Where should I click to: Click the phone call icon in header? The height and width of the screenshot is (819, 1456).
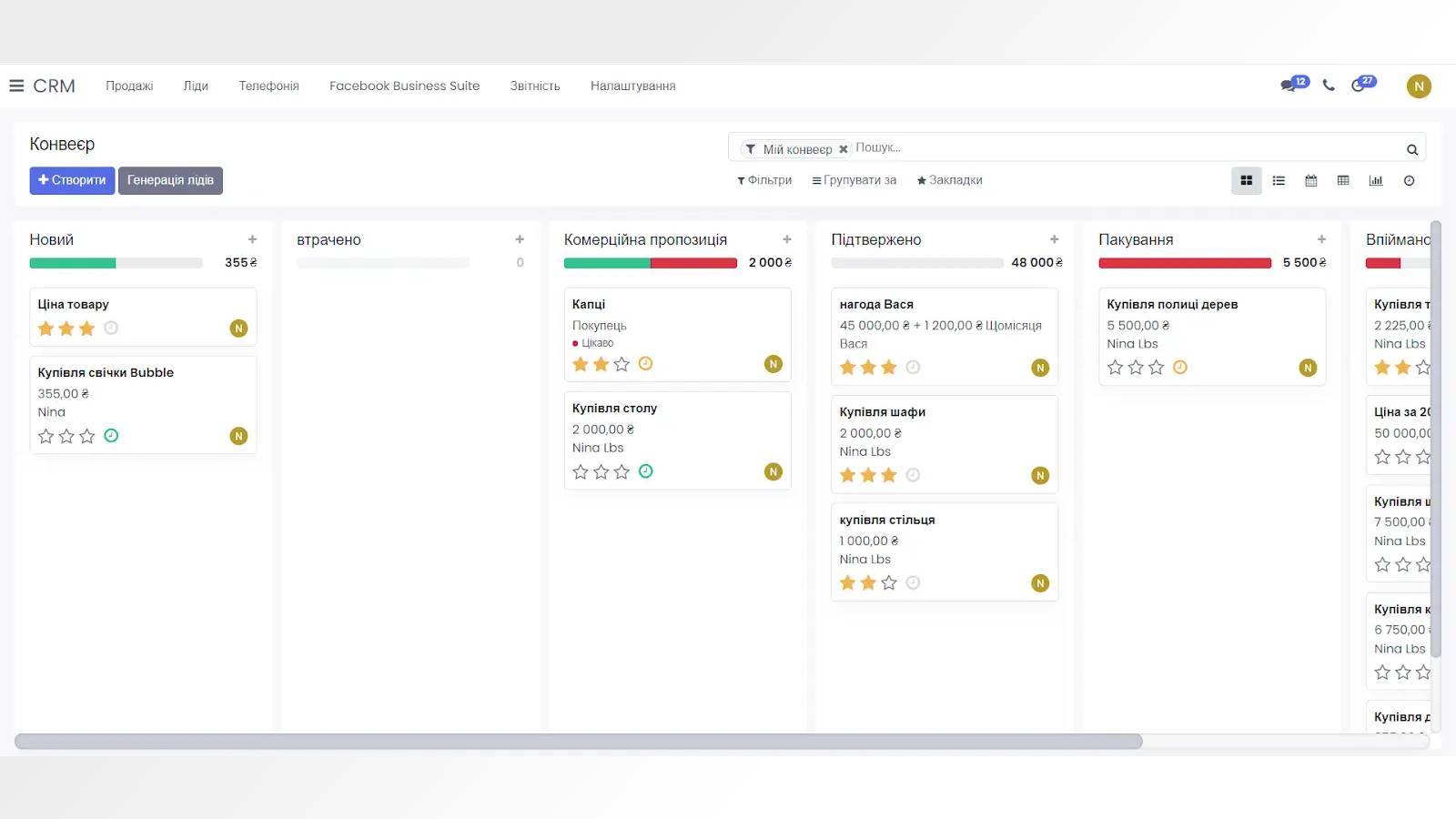pos(1329,86)
